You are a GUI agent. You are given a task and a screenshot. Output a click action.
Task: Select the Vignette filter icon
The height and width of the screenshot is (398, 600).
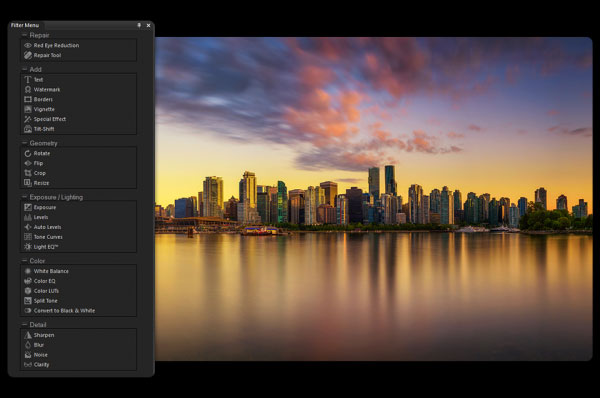28,109
